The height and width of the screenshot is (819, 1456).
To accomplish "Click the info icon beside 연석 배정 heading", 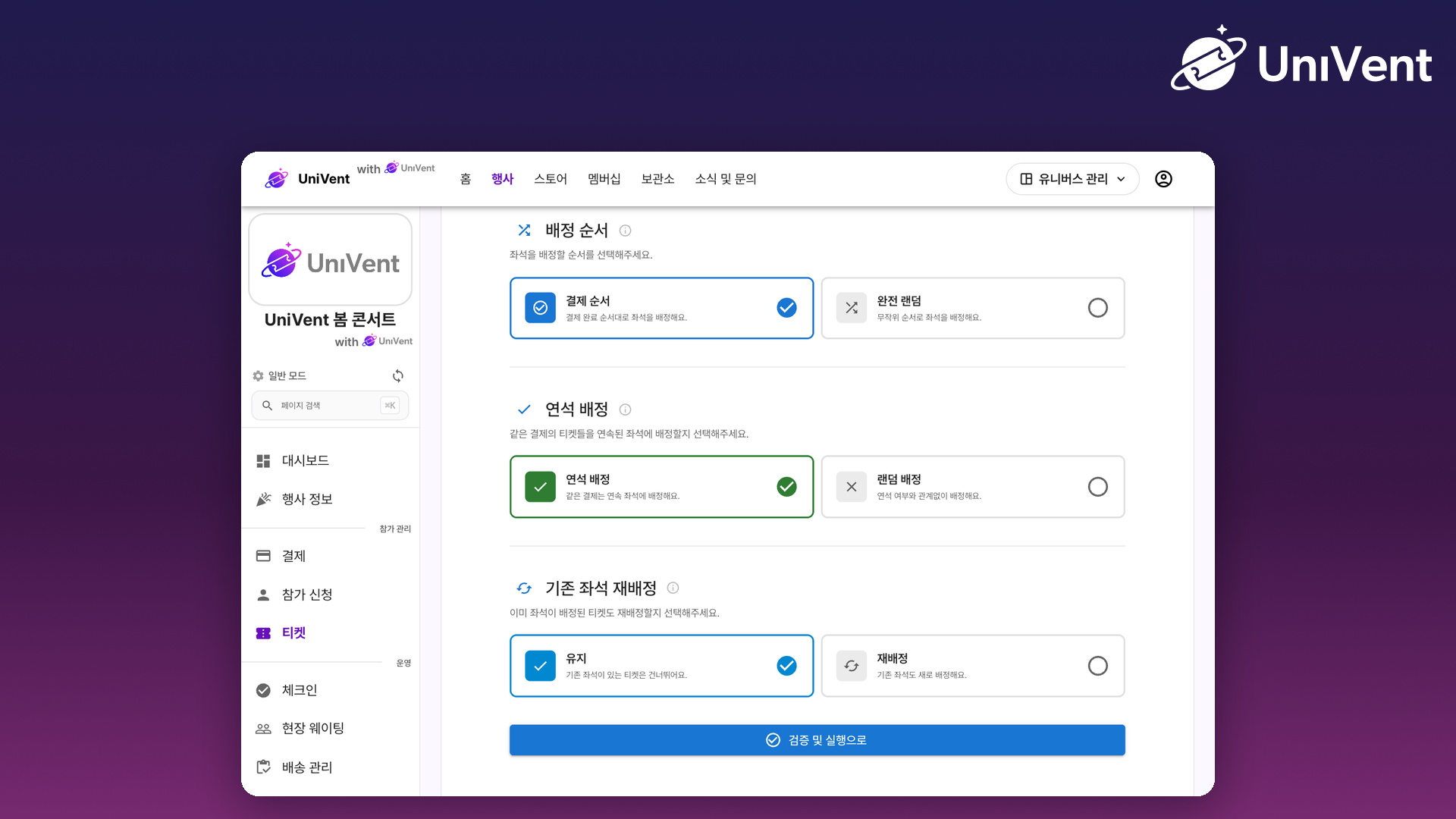I will tap(625, 409).
